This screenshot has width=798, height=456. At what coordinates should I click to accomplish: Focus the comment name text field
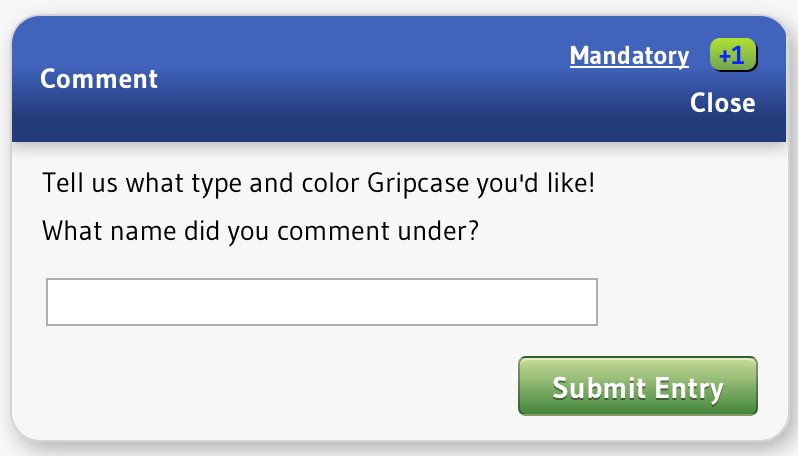[x=321, y=302]
